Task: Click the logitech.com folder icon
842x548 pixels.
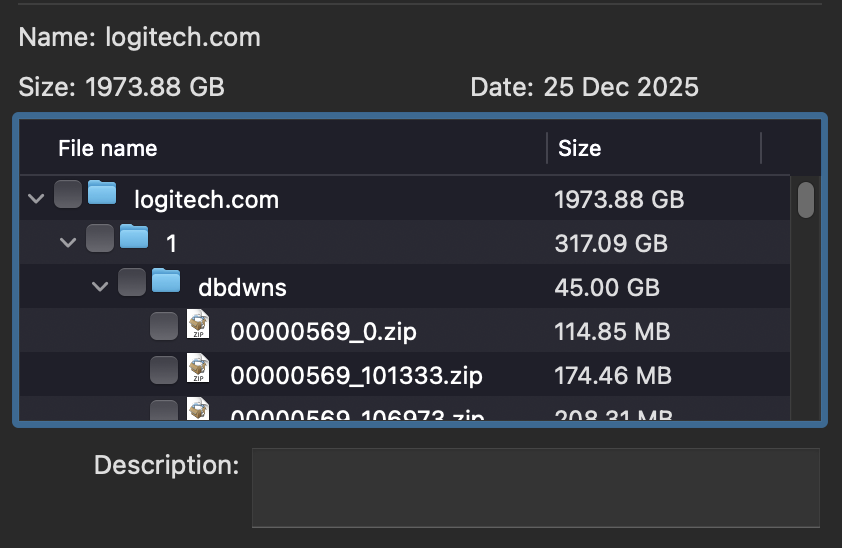Action: pyautogui.click(x=102, y=193)
